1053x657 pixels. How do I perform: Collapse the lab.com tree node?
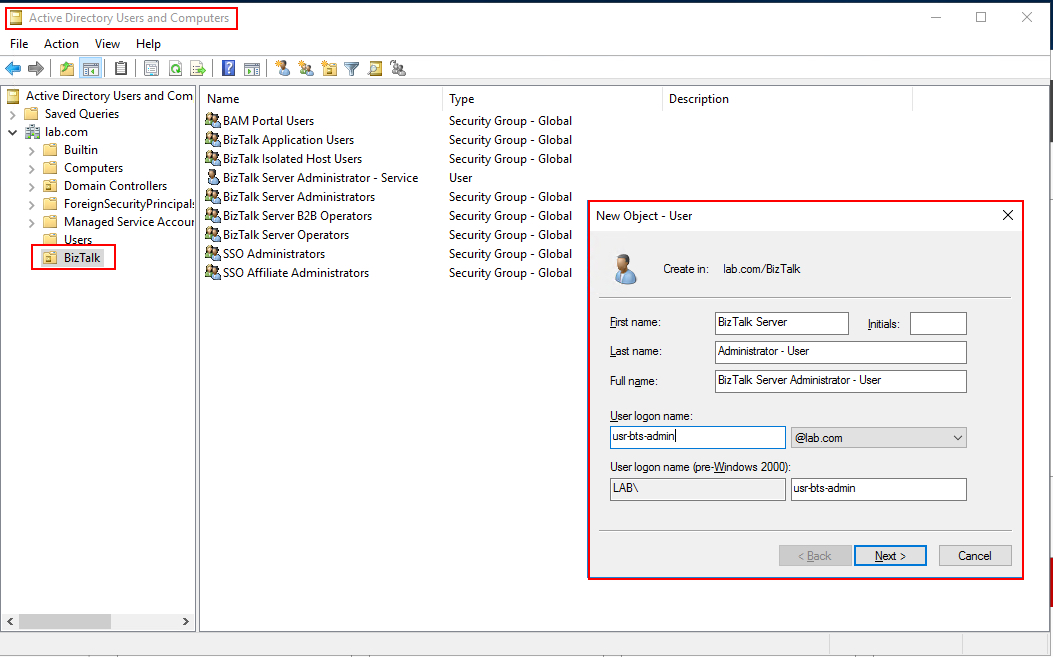point(13,132)
